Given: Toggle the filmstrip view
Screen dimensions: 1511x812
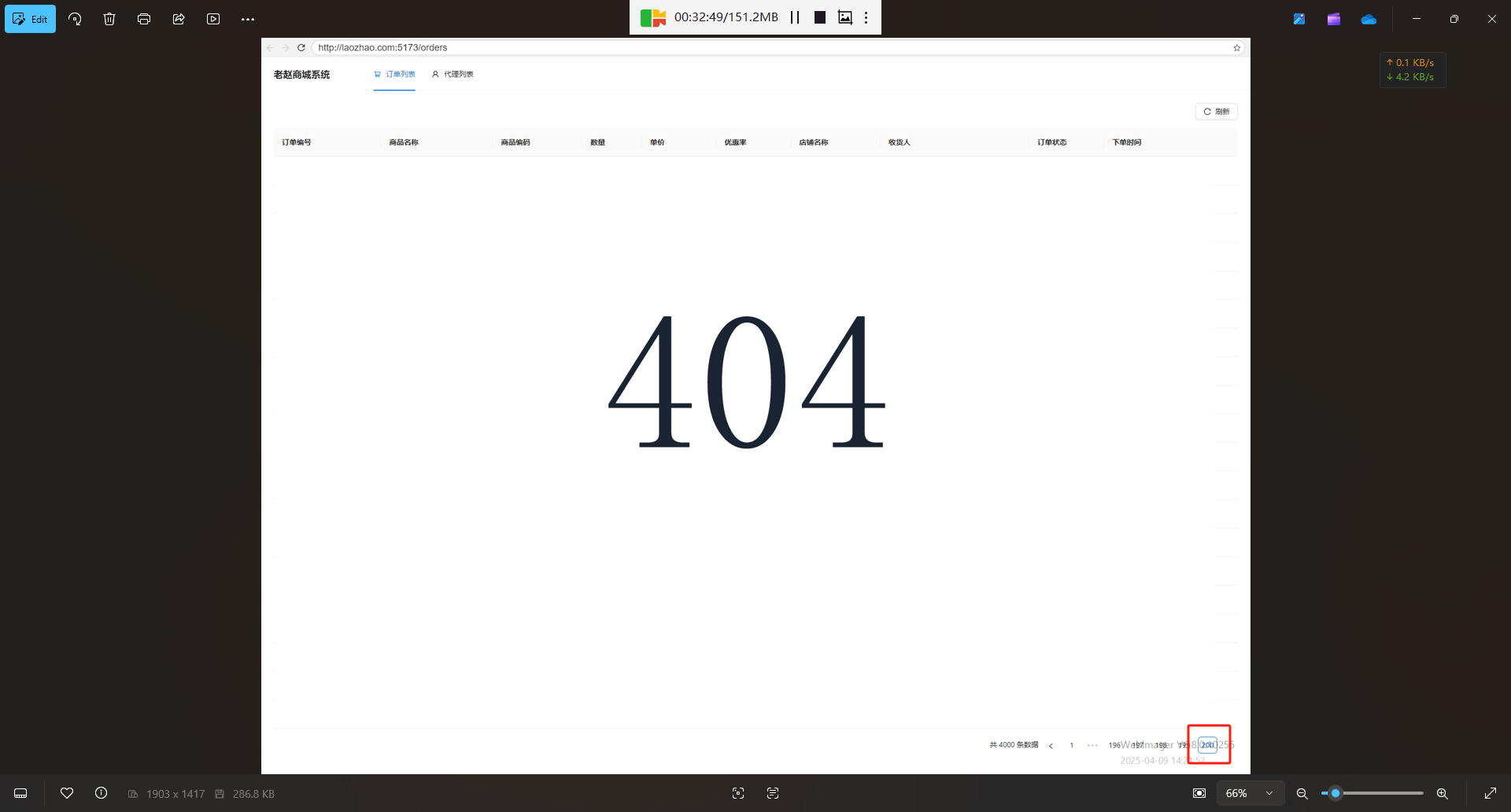Looking at the screenshot, I should tap(21, 793).
